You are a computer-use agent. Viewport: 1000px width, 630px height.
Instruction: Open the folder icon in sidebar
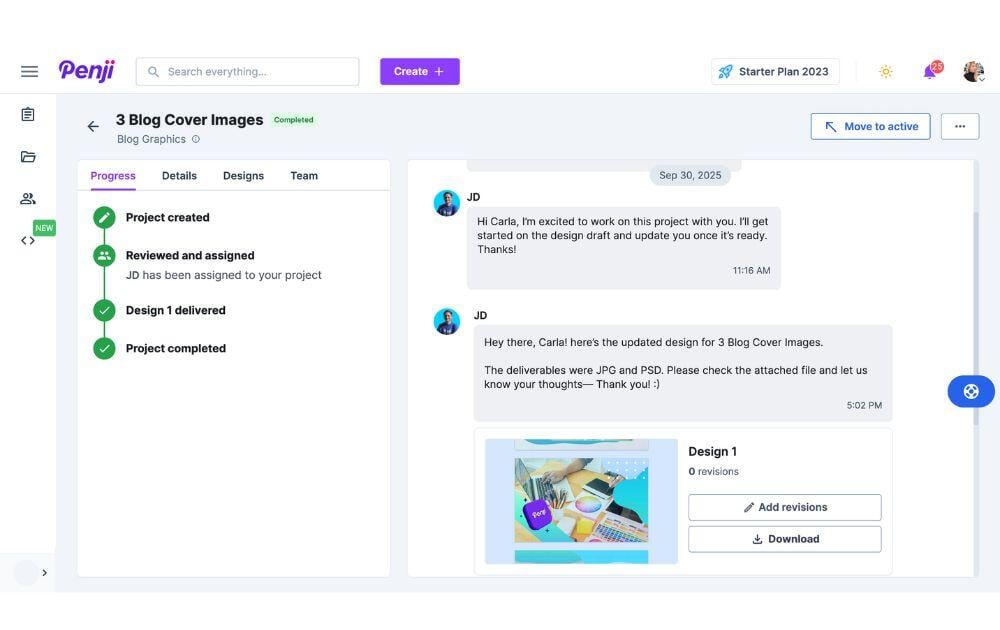click(x=28, y=157)
